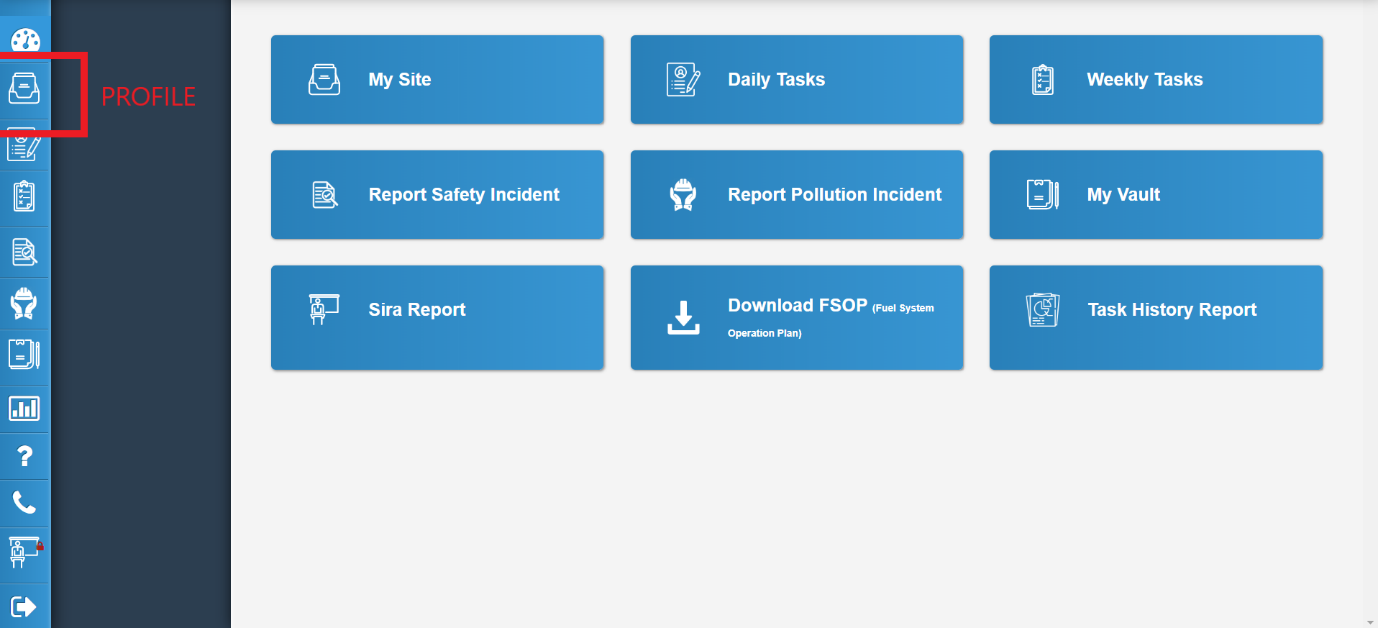The height and width of the screenshot is (628, 1378).
Task: Select the Report Pollution Incident tile
Action: 796,195
